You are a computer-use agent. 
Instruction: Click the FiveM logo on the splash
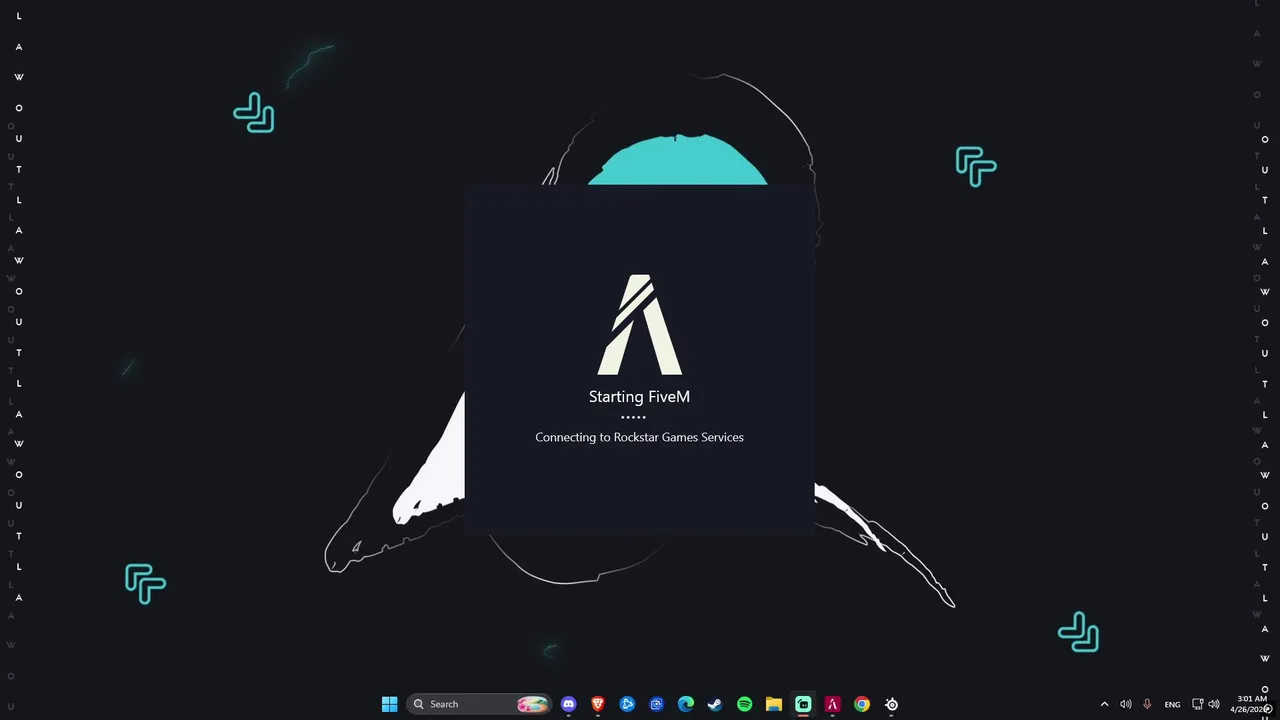[640, 325]
